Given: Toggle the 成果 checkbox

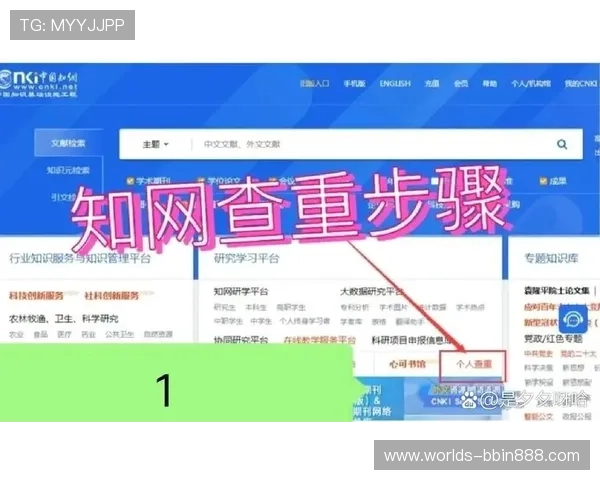Looking at the screenshot, I should (543, 181).
